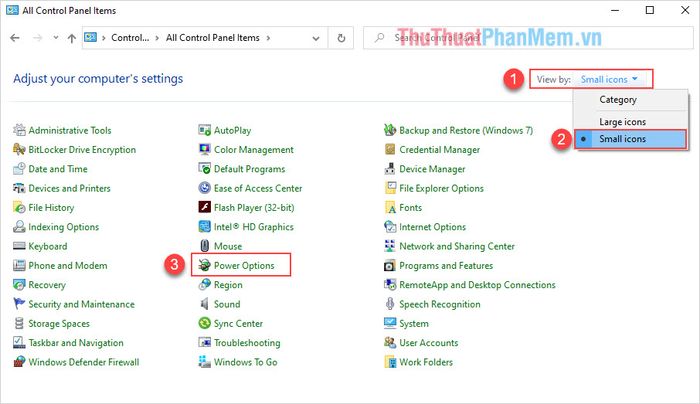The height and width of the screenshot is (404, 700).
Task: Open the Credential Manager icon
Action: tap(390, 149)
